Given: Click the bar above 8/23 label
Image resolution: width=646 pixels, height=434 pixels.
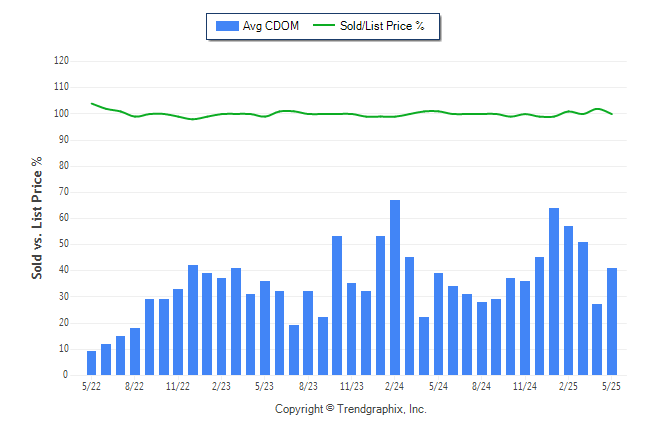Looking at the screenshot, I should [308, 333].
